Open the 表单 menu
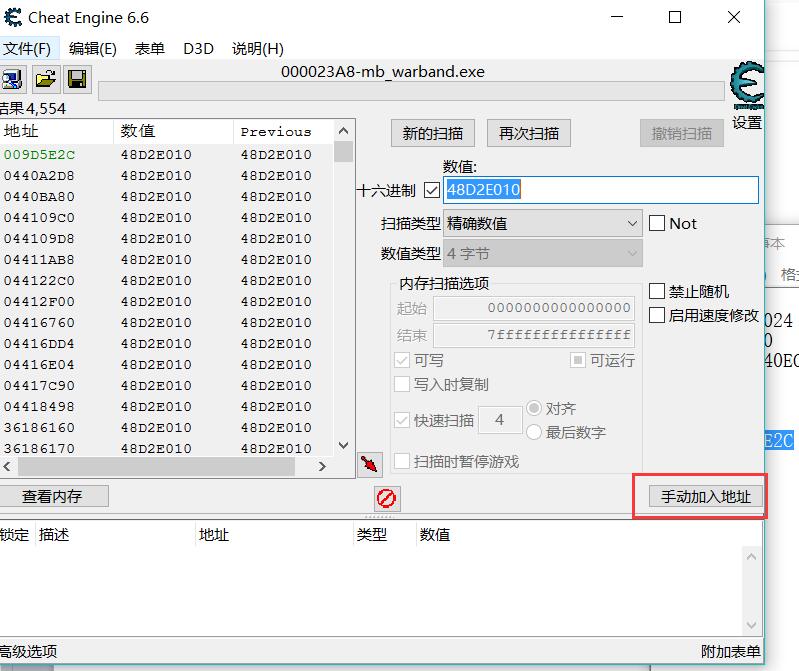799x671 pixels. tap(149, 48)
